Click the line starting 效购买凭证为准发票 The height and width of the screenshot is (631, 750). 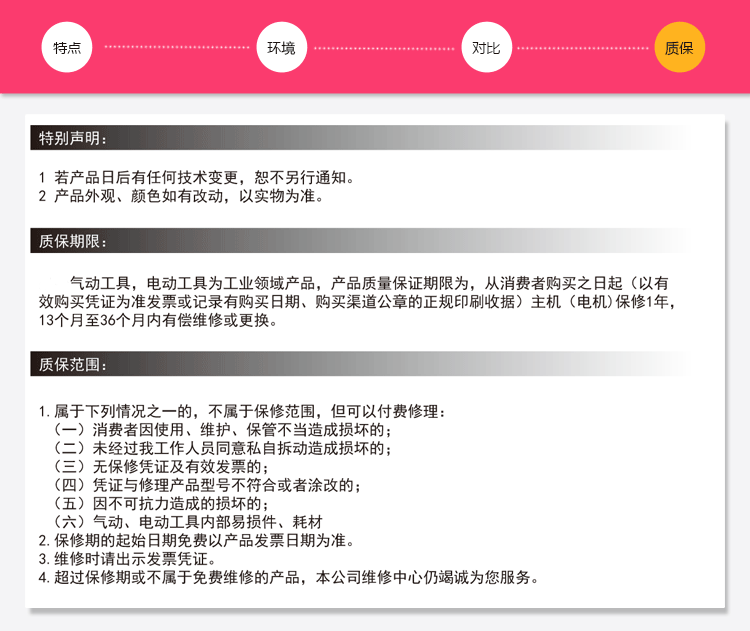point(357,301)
